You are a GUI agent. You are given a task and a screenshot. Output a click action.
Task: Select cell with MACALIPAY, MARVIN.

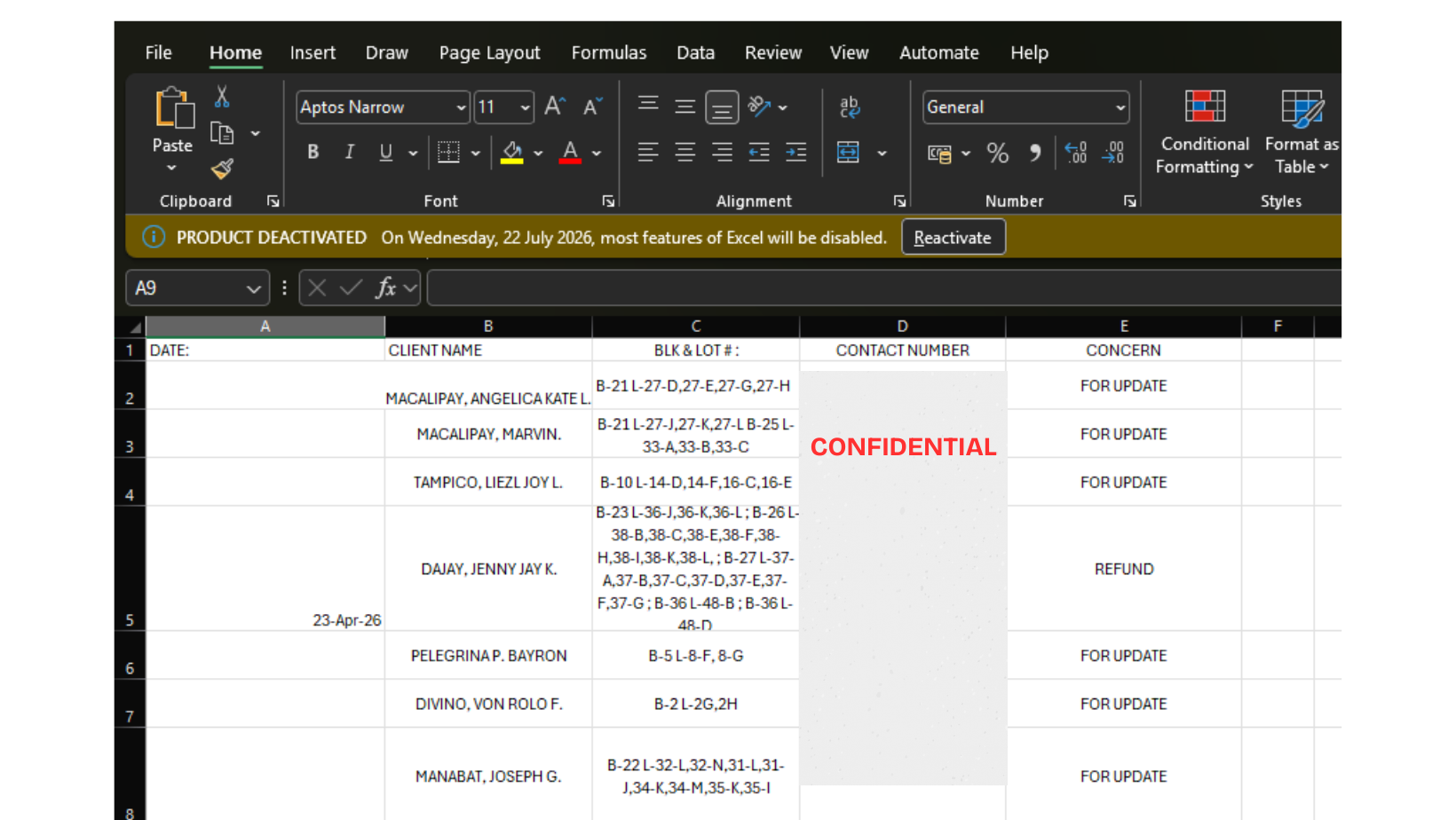488,434
